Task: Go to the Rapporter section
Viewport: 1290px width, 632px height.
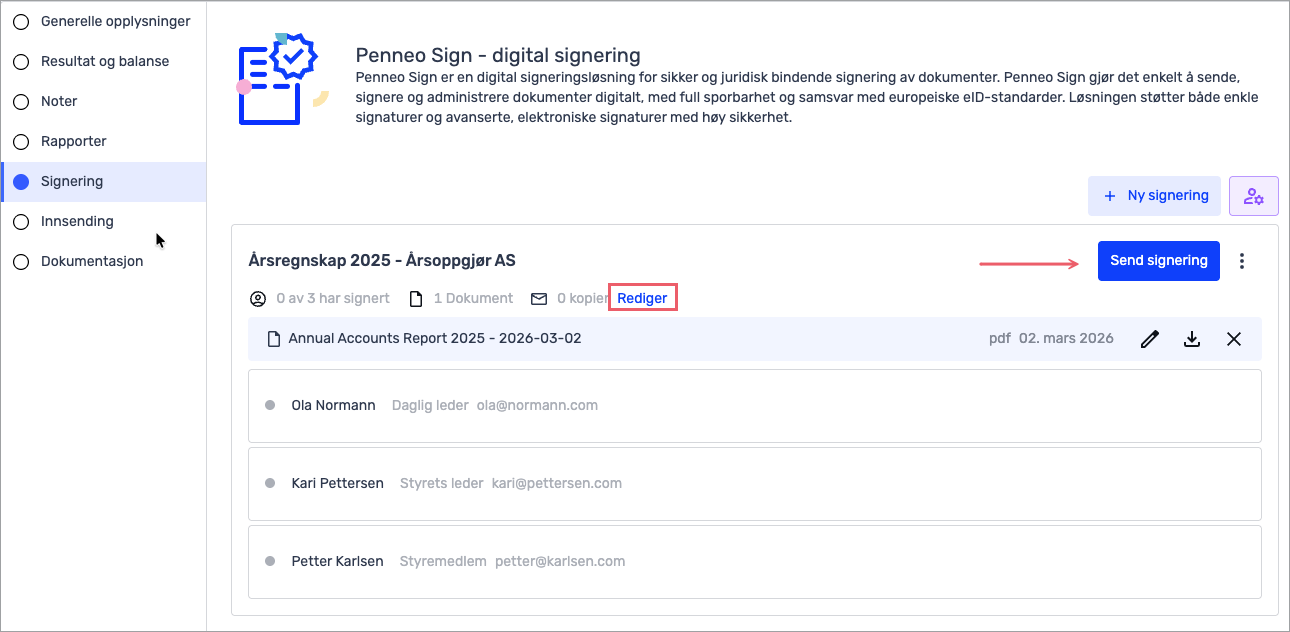Action: (x=73, y=141)
